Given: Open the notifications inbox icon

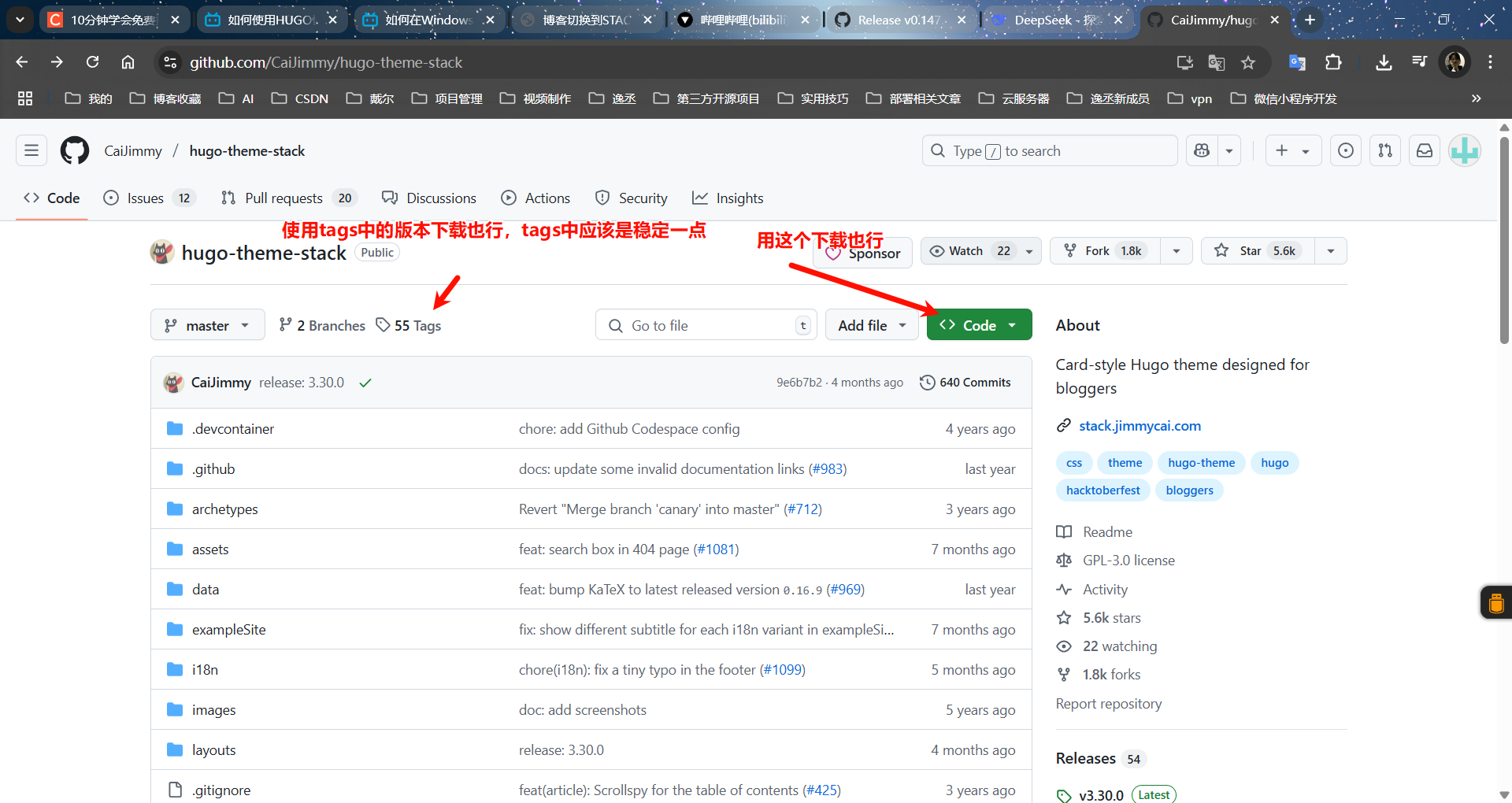Looking at the screenshot, I should [1425, 150].
